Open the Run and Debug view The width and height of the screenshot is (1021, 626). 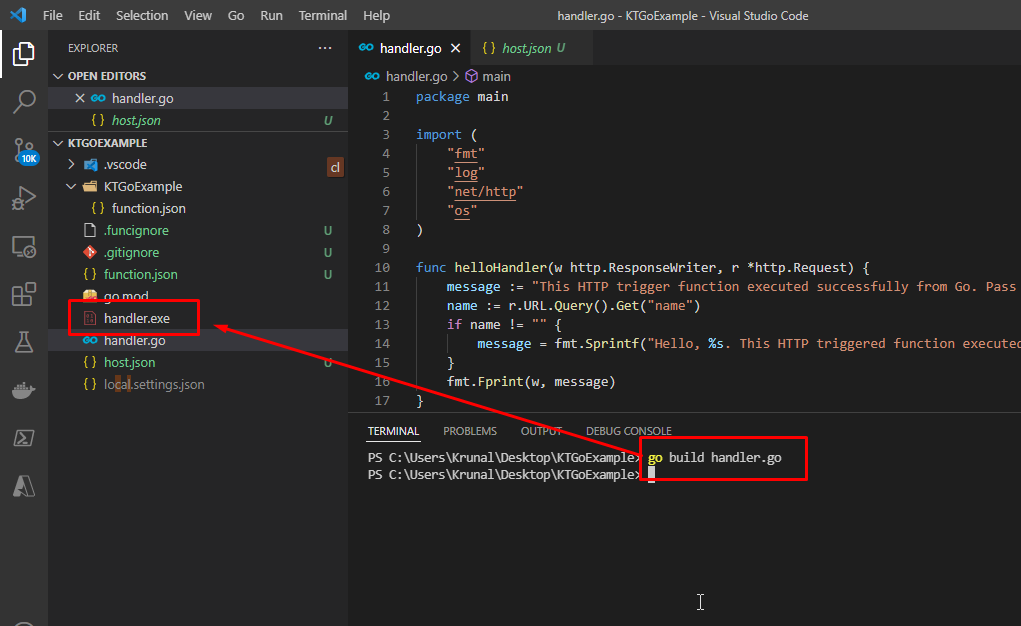coord(23,198)
